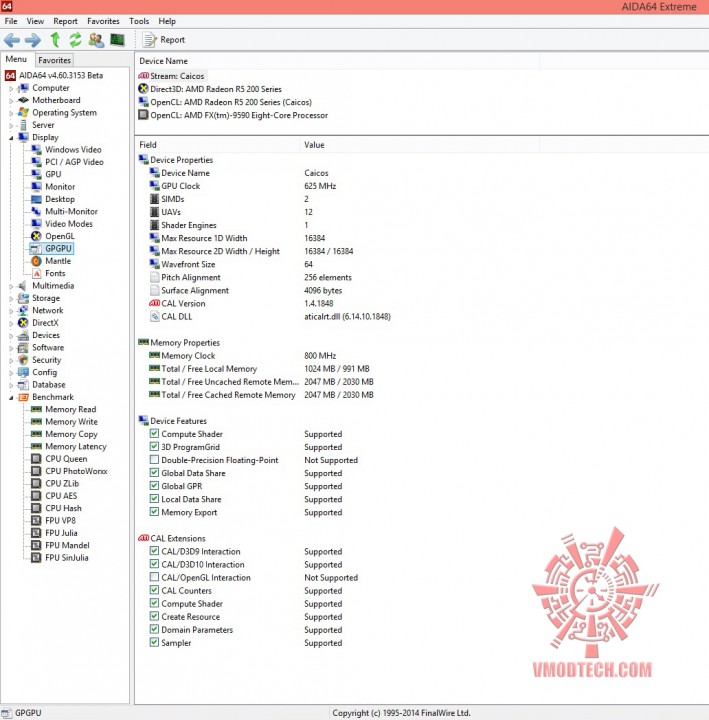Open the Tools menu
The height and width of the screenshot is (720, 709).
[139, 21]
